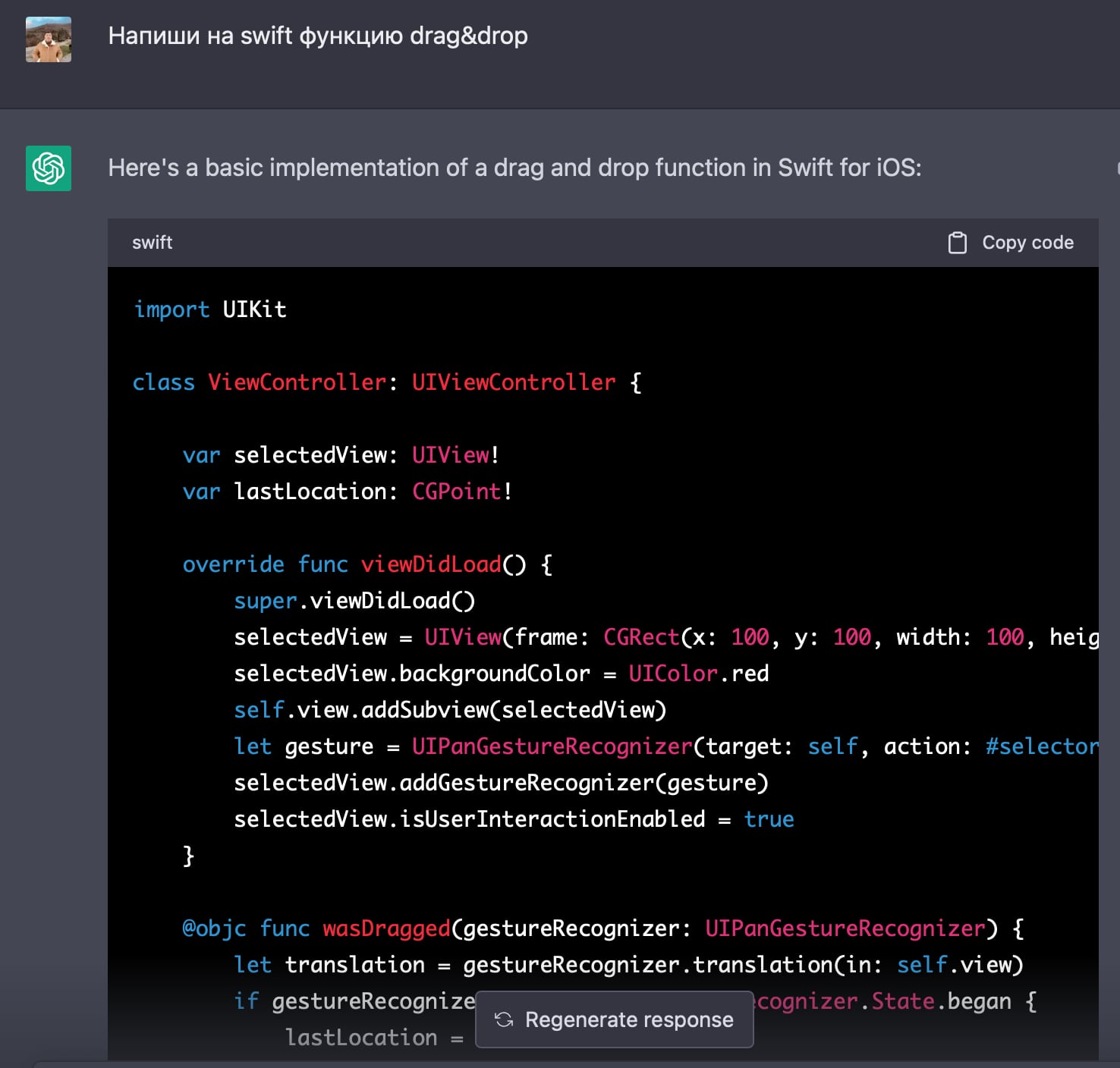Click UIColor.red in the code
The image size is (1120, 1068).
point(698,674)
